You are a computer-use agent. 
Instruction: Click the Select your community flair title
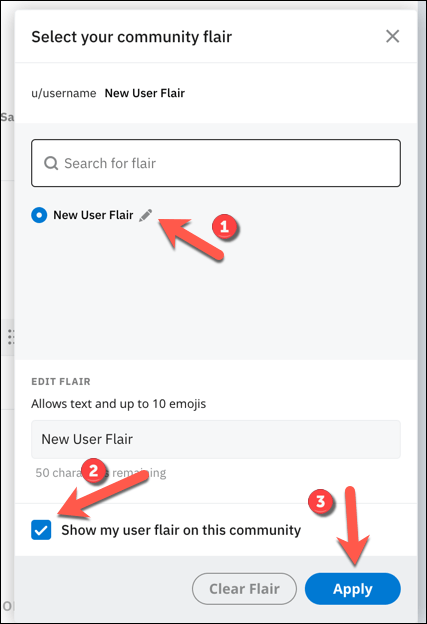(x=132, y=37)
